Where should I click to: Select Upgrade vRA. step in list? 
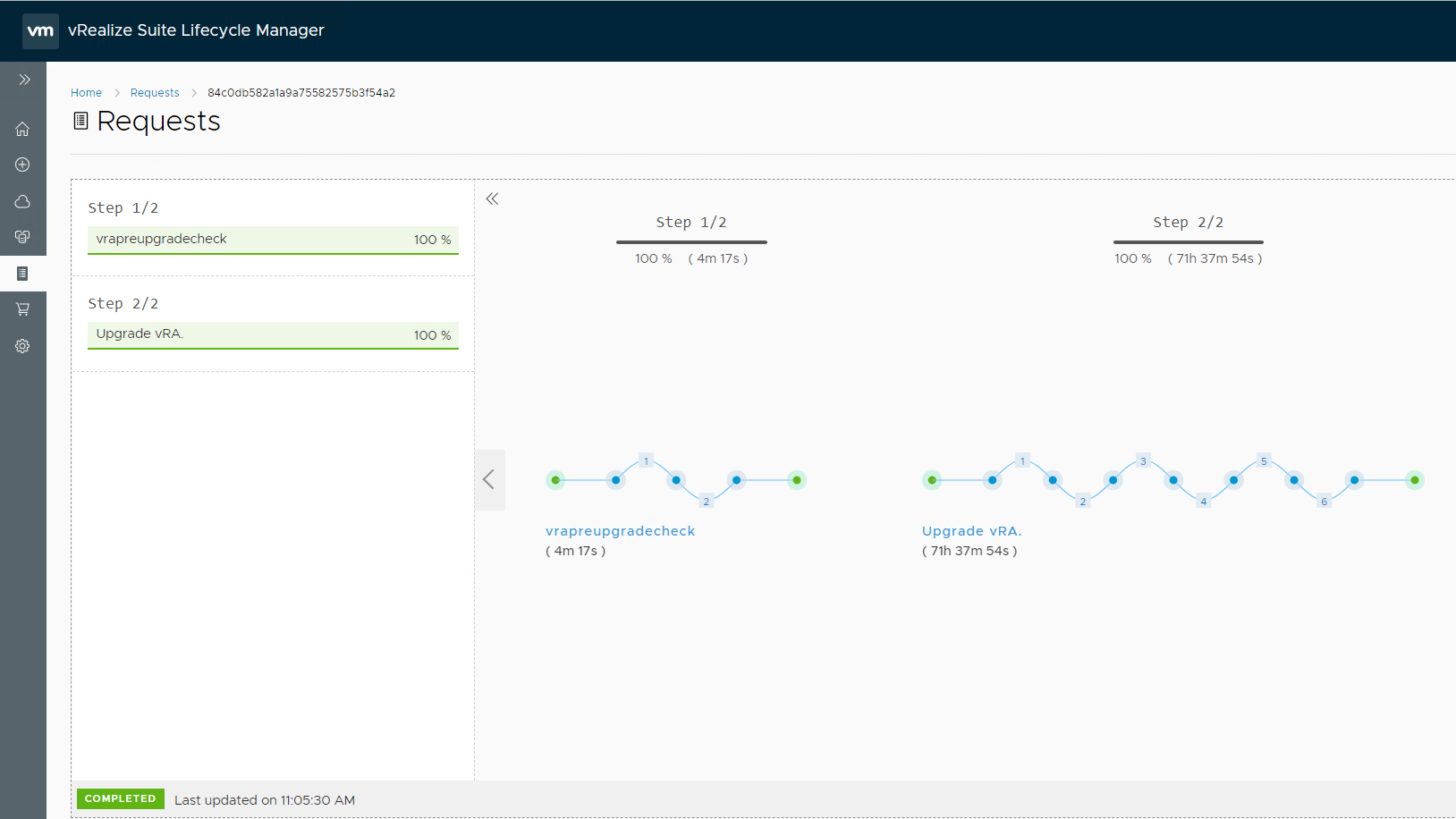point(273,334)
